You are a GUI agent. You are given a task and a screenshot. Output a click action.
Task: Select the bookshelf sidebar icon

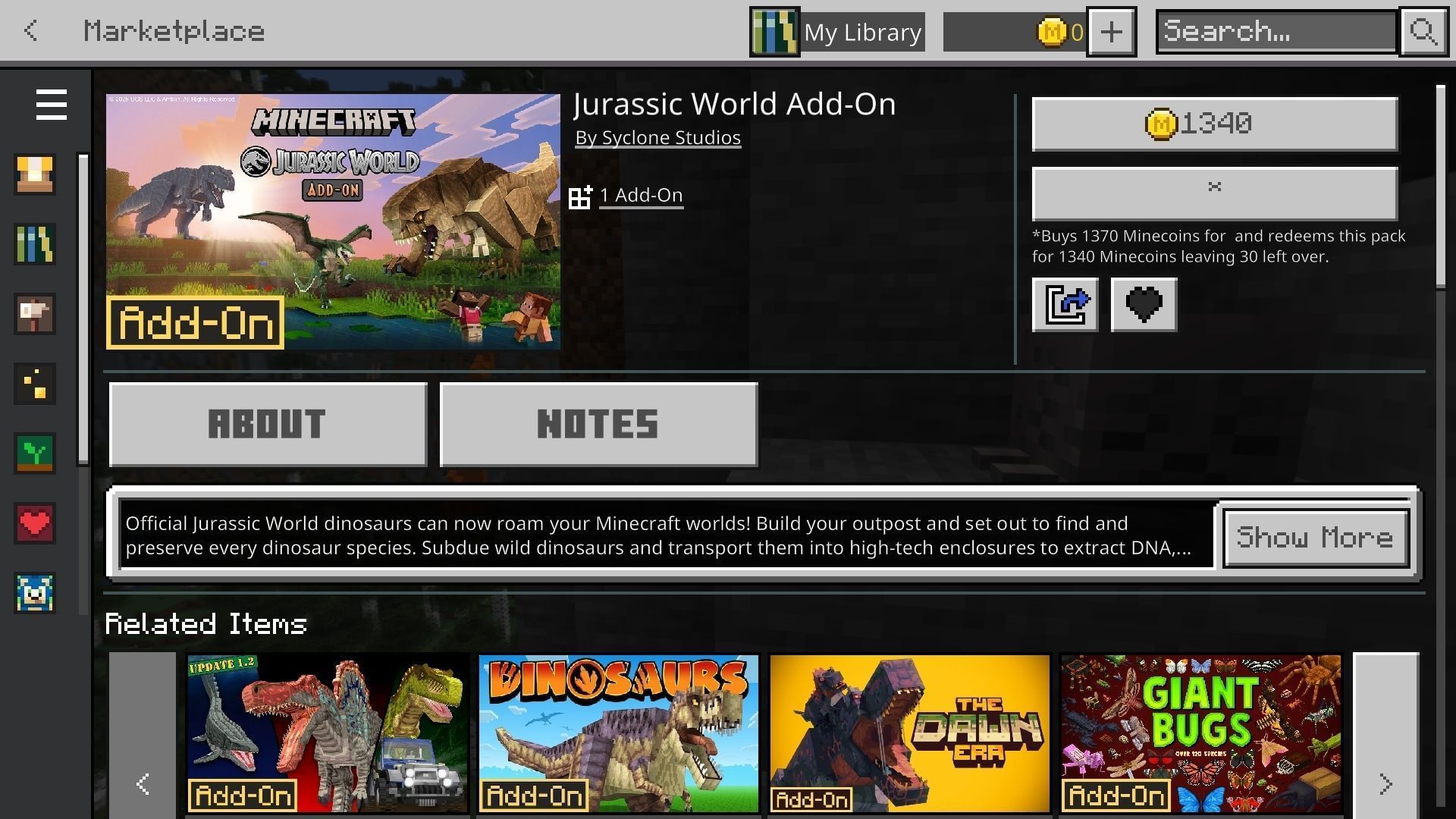coord(35,244)
